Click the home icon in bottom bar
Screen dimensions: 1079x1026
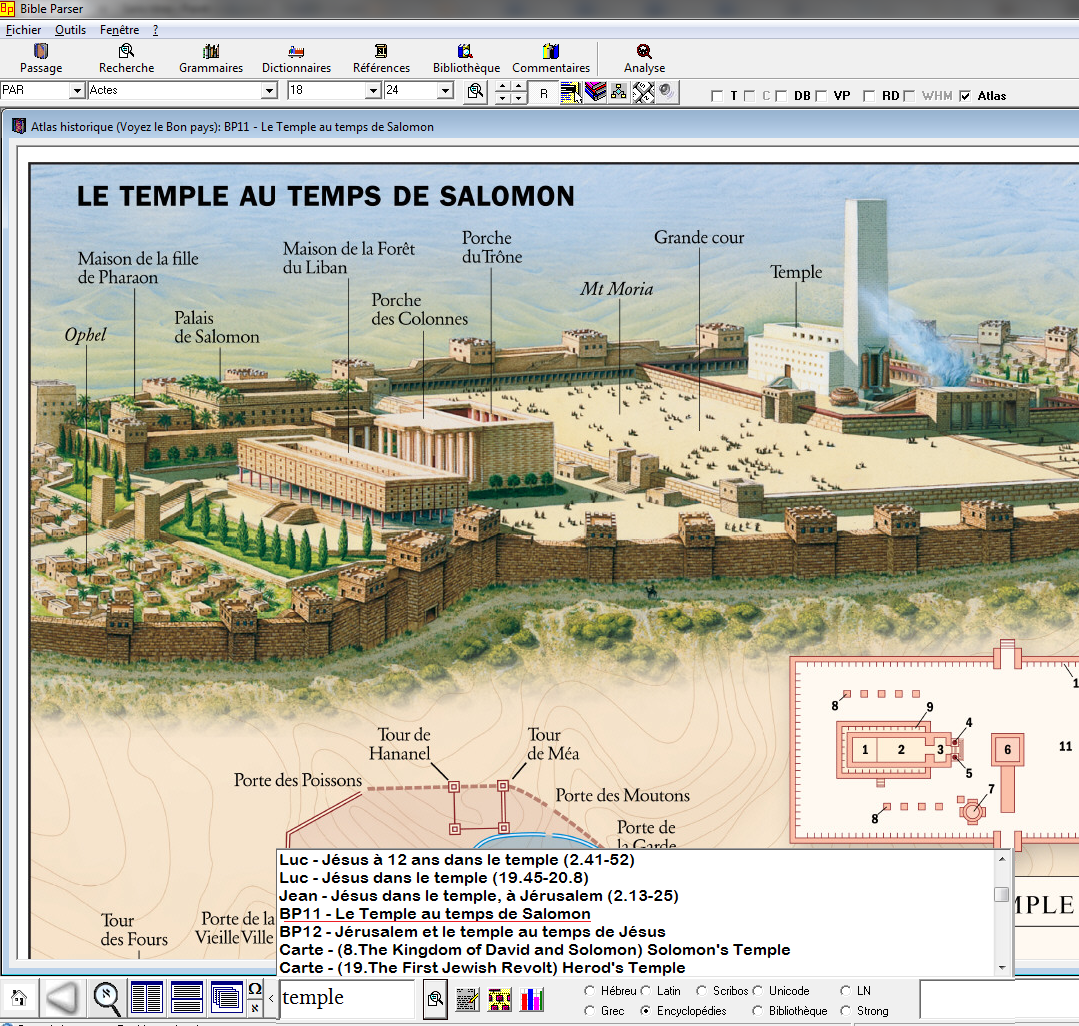(x=19, y=998)
